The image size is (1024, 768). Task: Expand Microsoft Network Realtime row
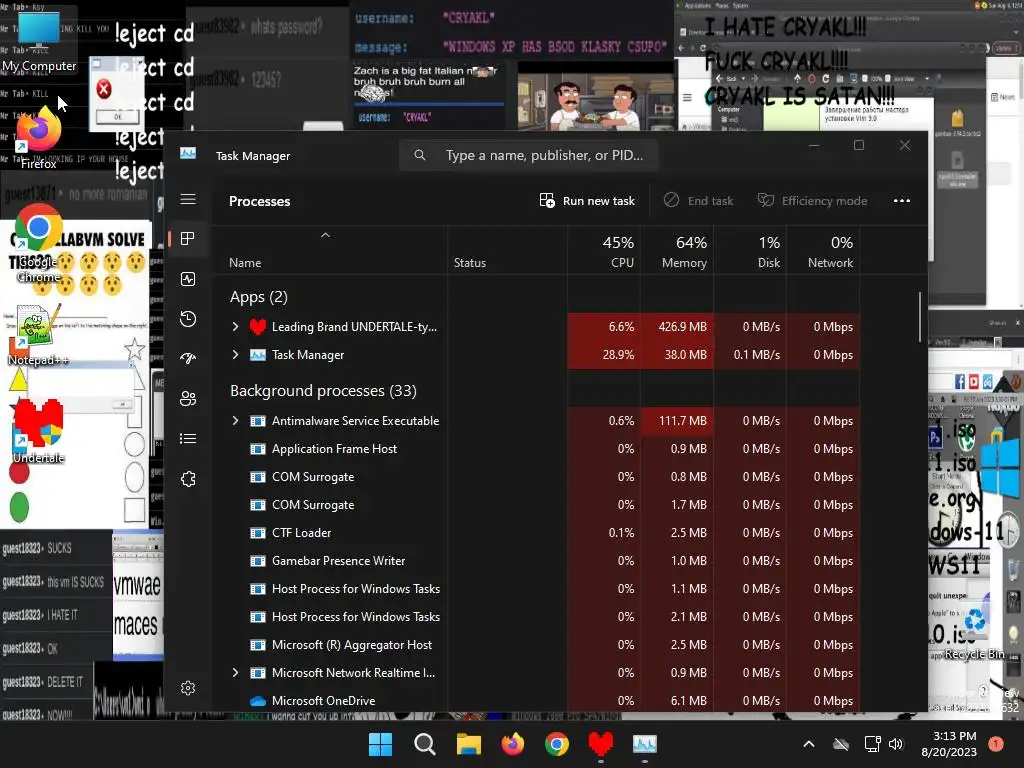coord(235,673)
